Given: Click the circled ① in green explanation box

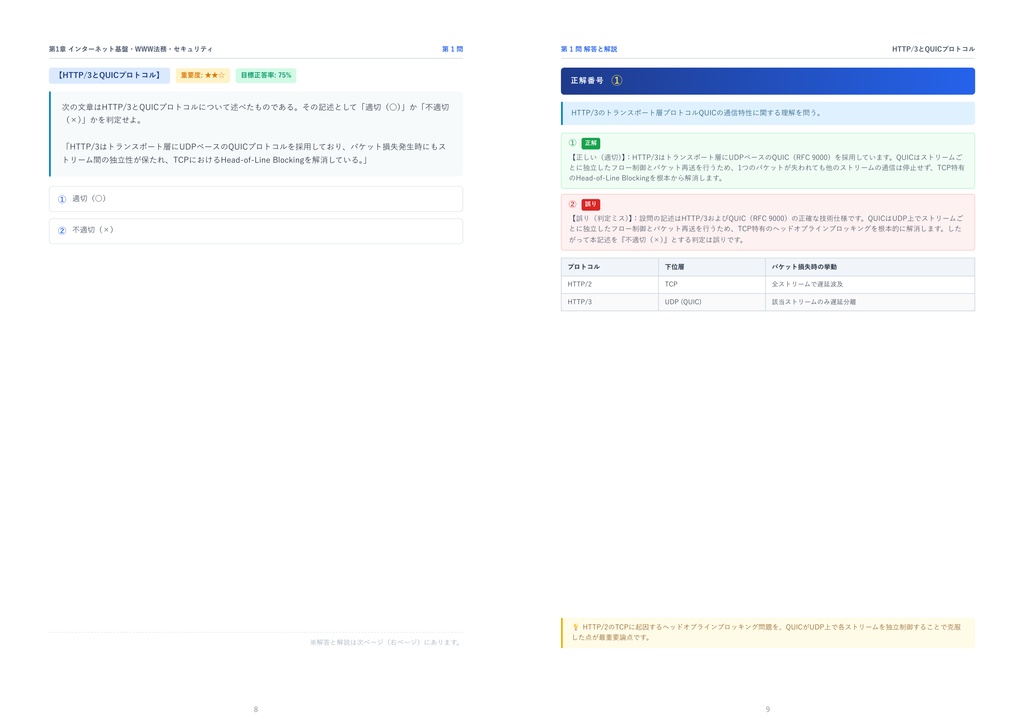Looking at the screenshot, I should (572, 143).
